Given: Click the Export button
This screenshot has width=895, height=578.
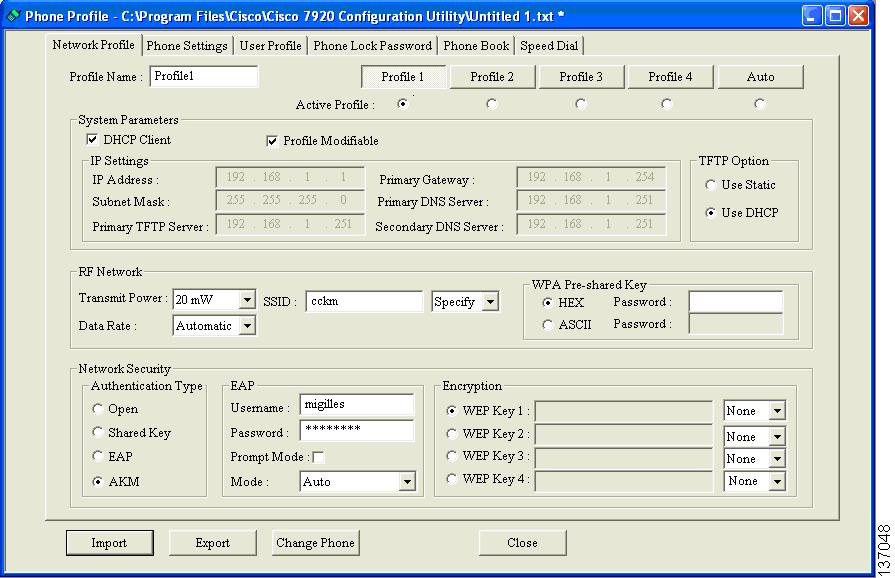Looking at the screenshot, I should click(x=213, y=543).
